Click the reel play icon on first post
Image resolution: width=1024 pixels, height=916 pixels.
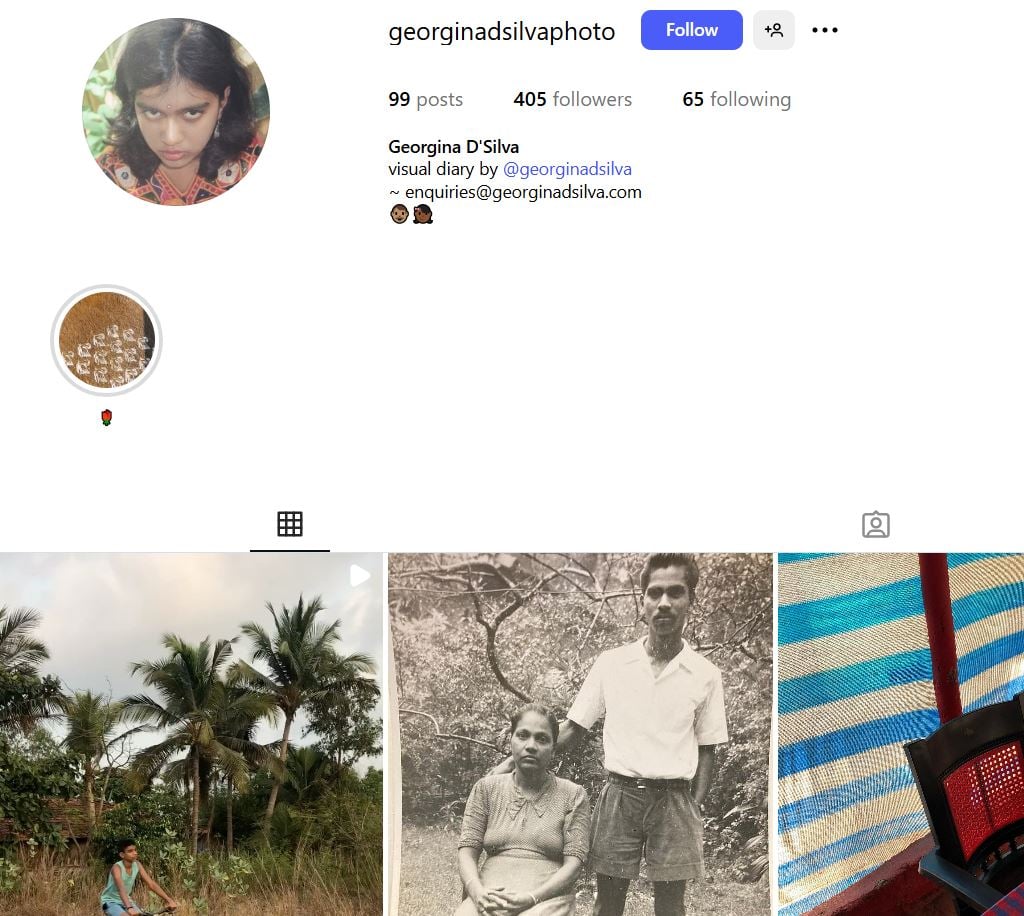(360, 576)
